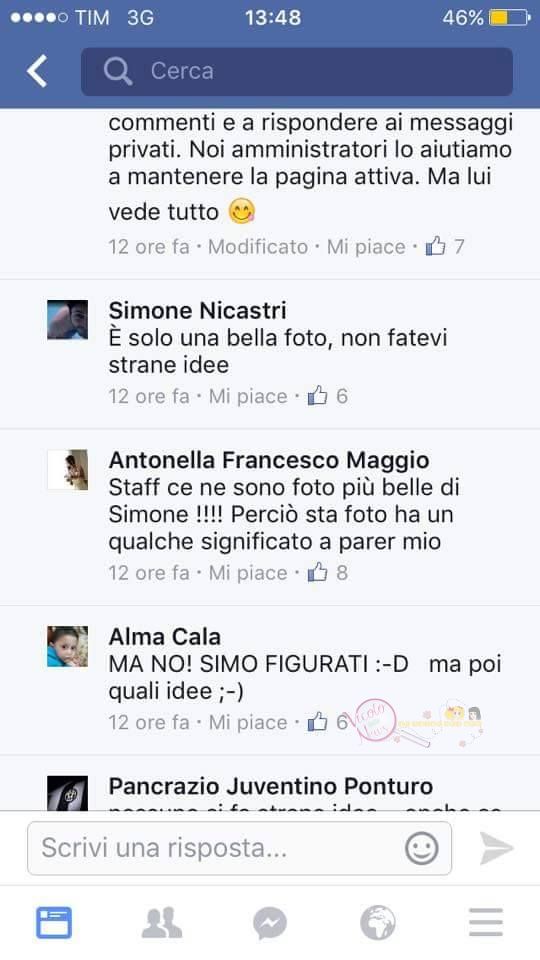Open the globe notifications icon
The height and width of the screenshot is (960, 540).
[378, 923]
